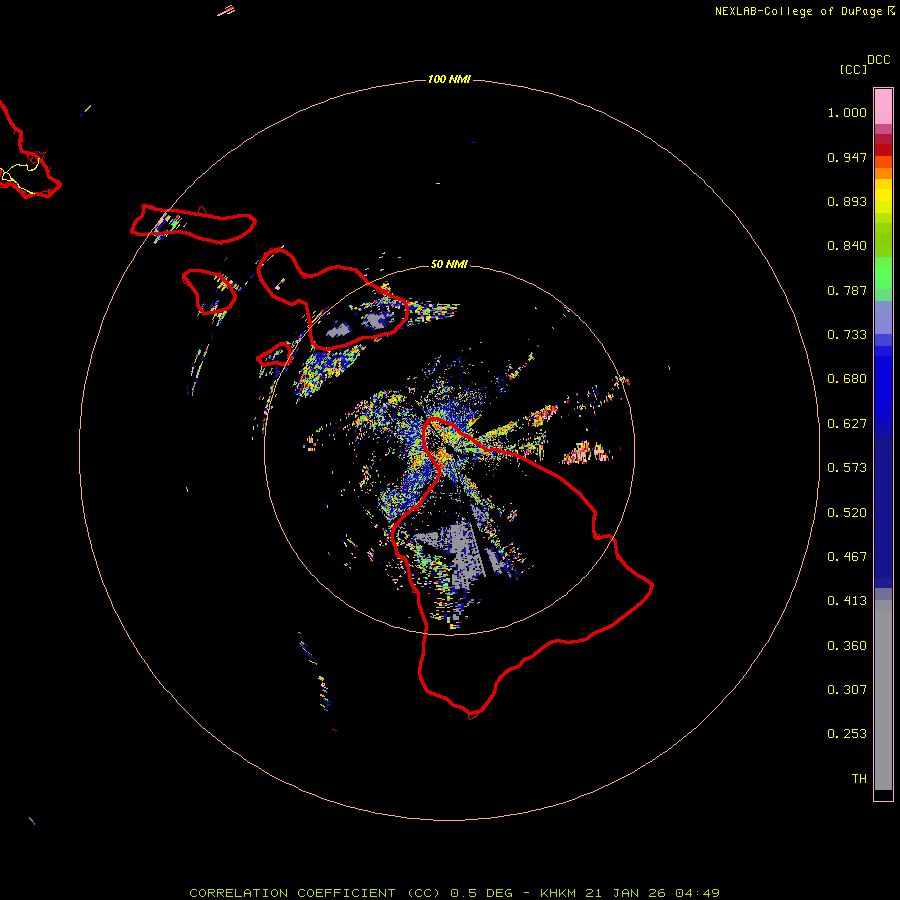Click the 0.680 value on the color scale
This screenshot has width=900, height=900.
point(847,379)
